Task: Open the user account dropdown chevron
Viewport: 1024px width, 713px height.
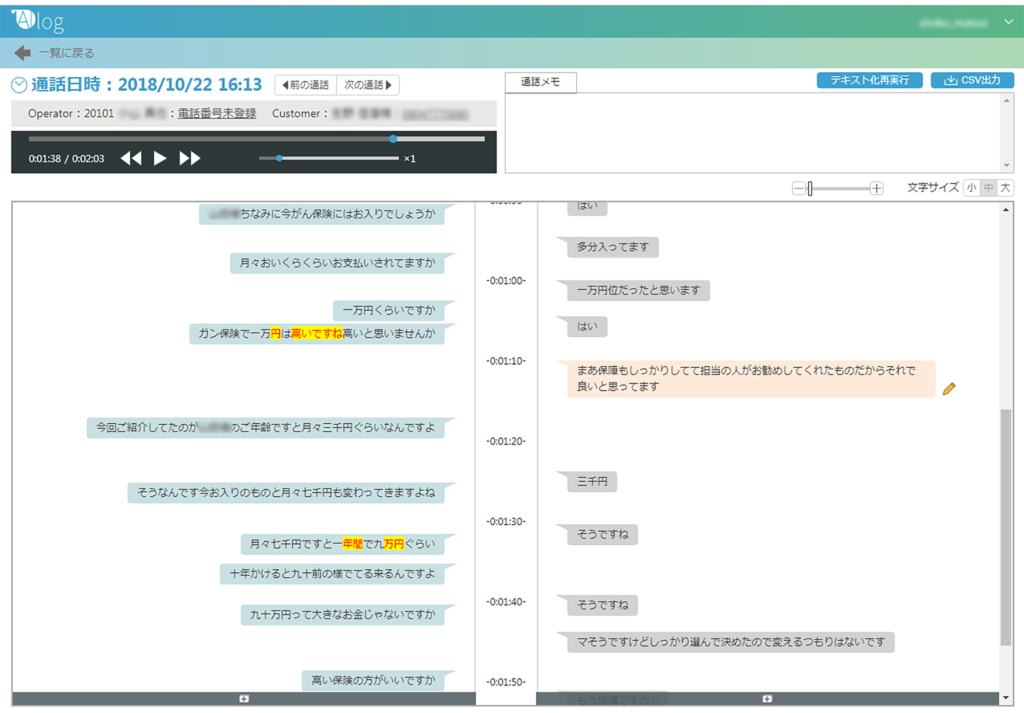Action: pos(1008,22)
